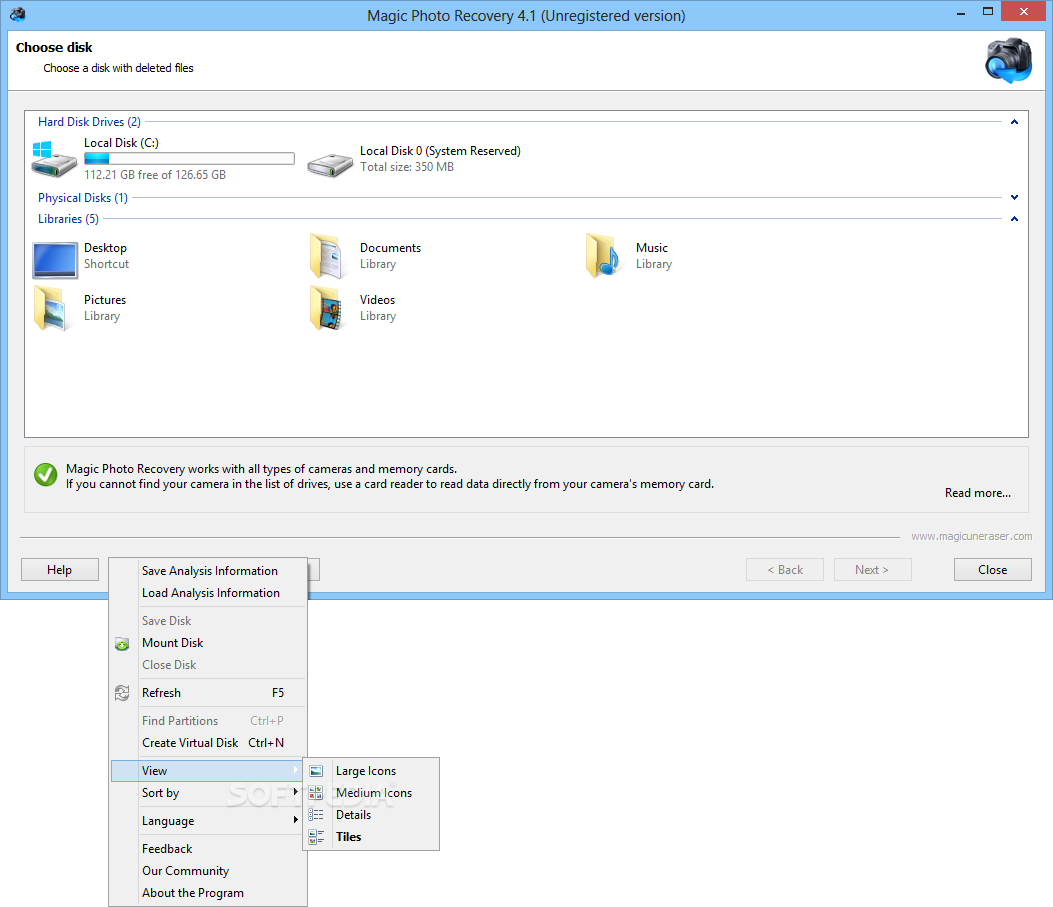This screenshot has height=907, width=1053.
Task: Choose Save Analysis Information menu entry
Action: [210, 571]
